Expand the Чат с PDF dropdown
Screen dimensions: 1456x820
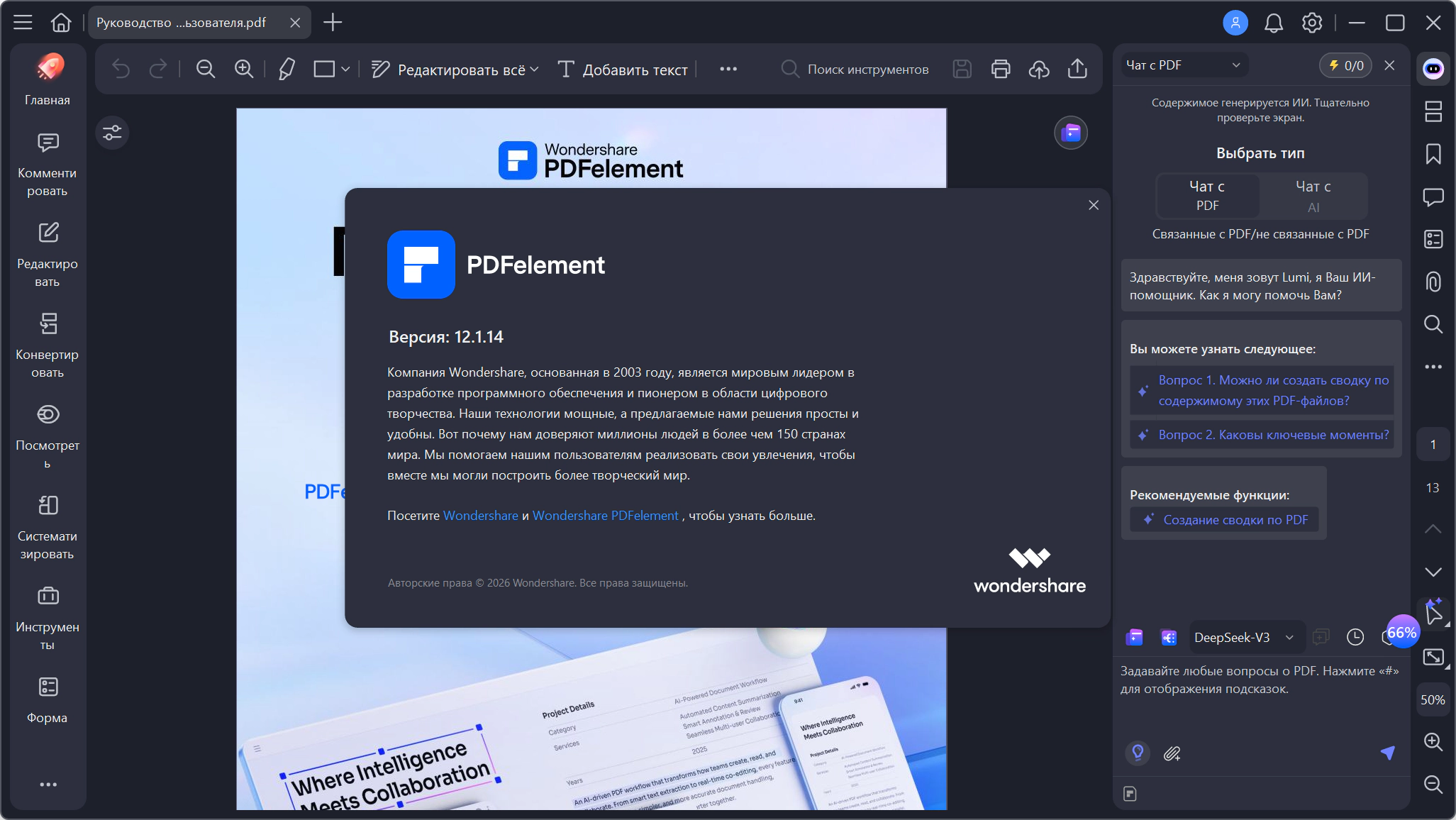1236,65
